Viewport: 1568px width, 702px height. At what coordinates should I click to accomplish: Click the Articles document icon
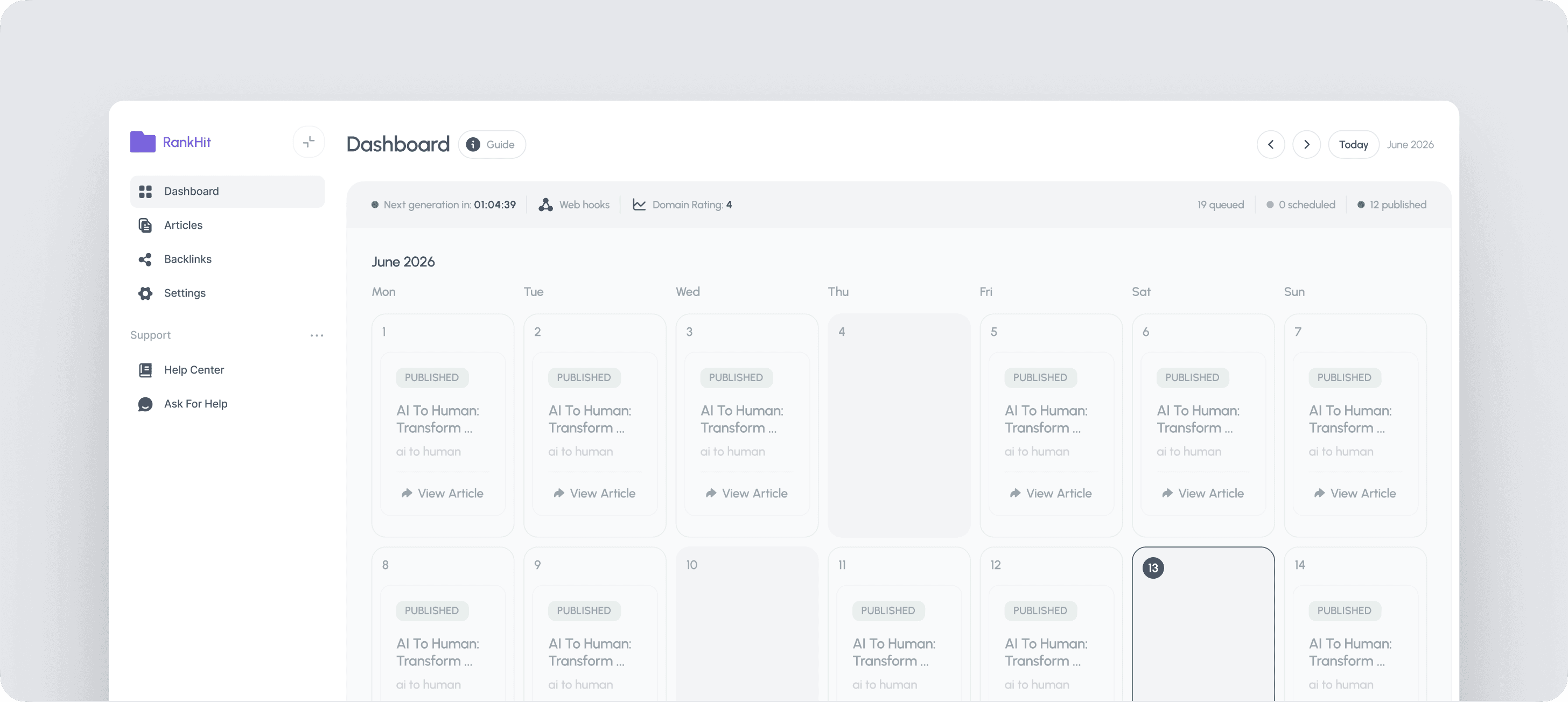(x=145, y=226)
